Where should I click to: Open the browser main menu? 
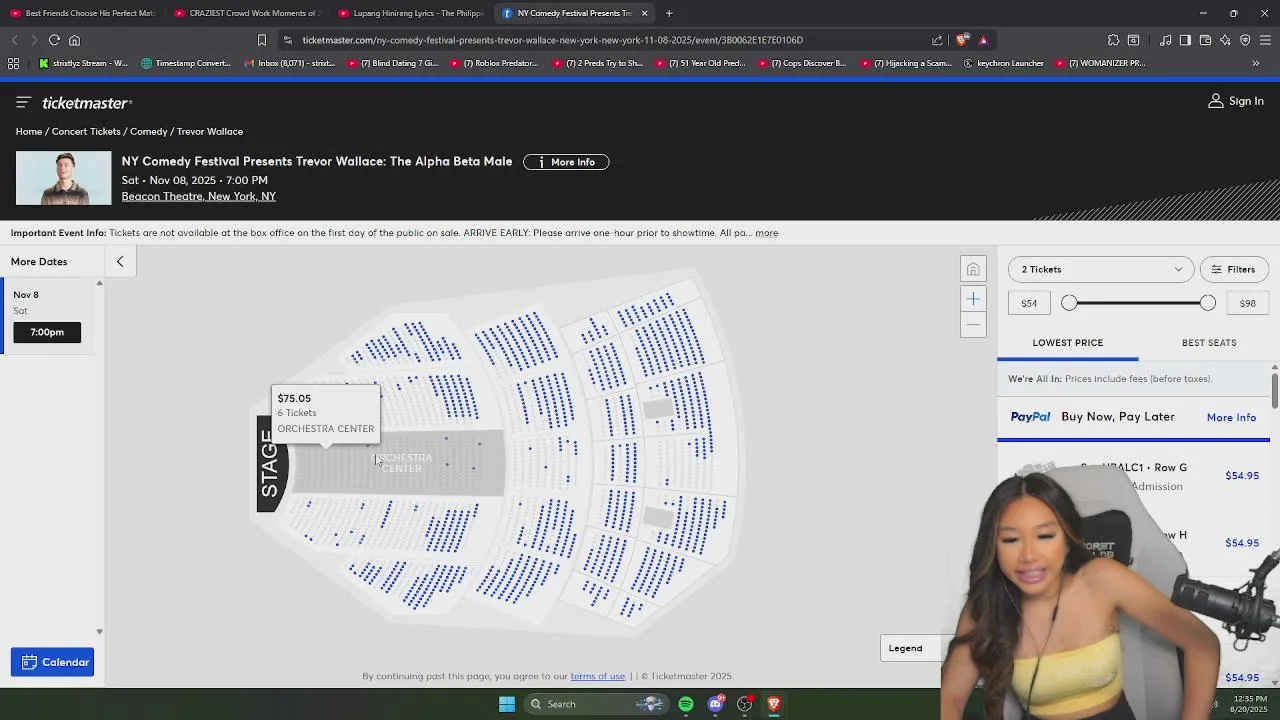tap(1265, 40)
